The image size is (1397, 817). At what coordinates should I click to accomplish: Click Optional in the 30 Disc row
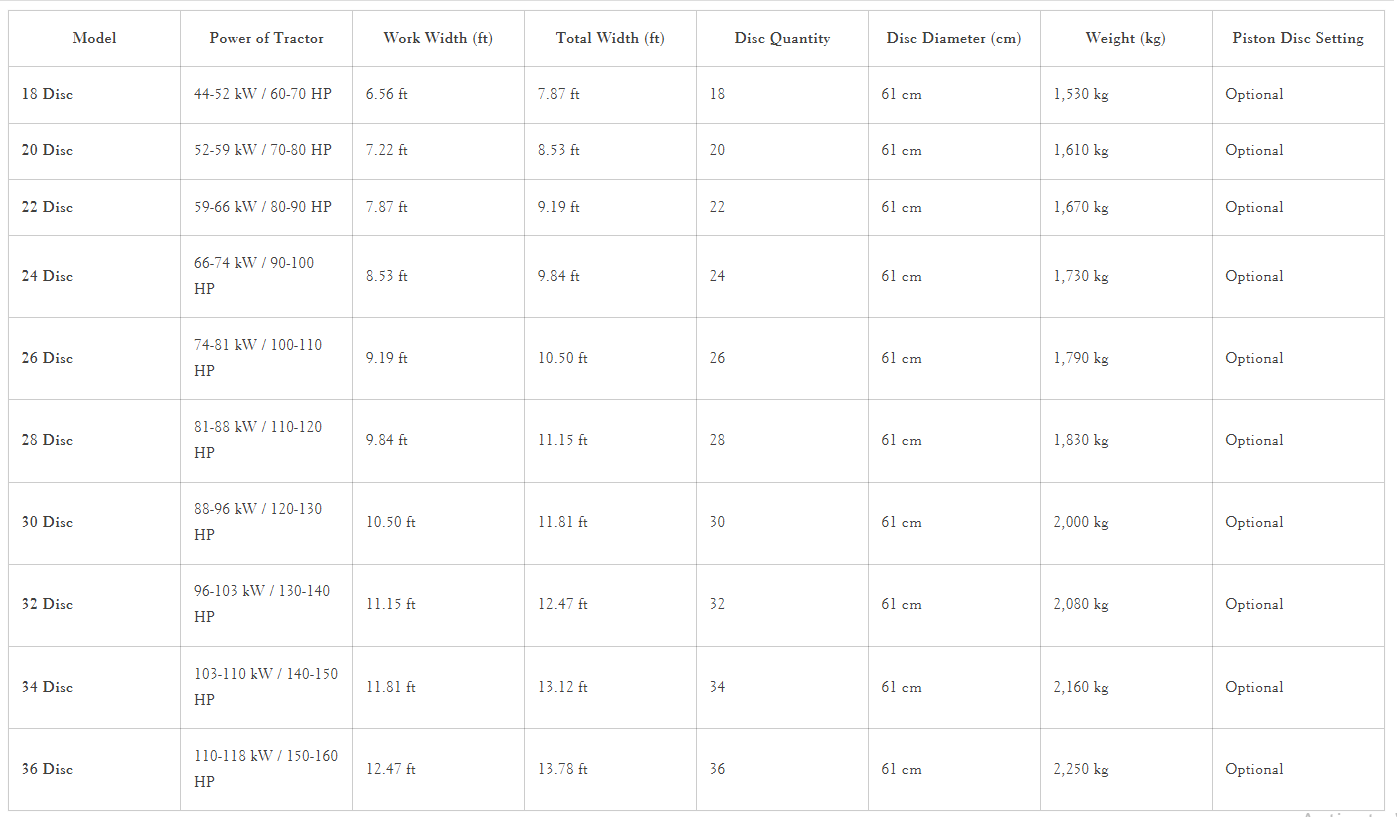pos(1254,522)
